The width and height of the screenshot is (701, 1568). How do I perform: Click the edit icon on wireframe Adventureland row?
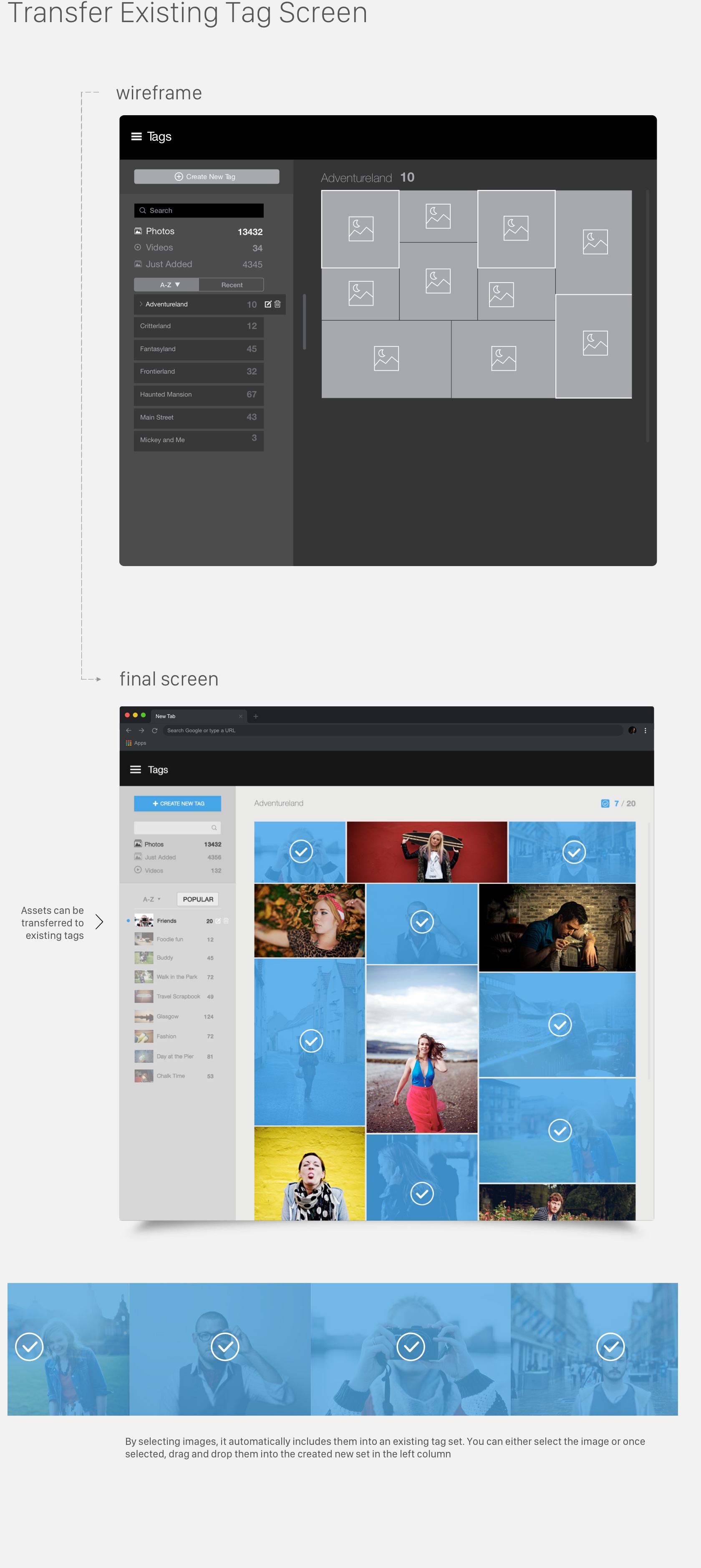[x=268, y=304]
